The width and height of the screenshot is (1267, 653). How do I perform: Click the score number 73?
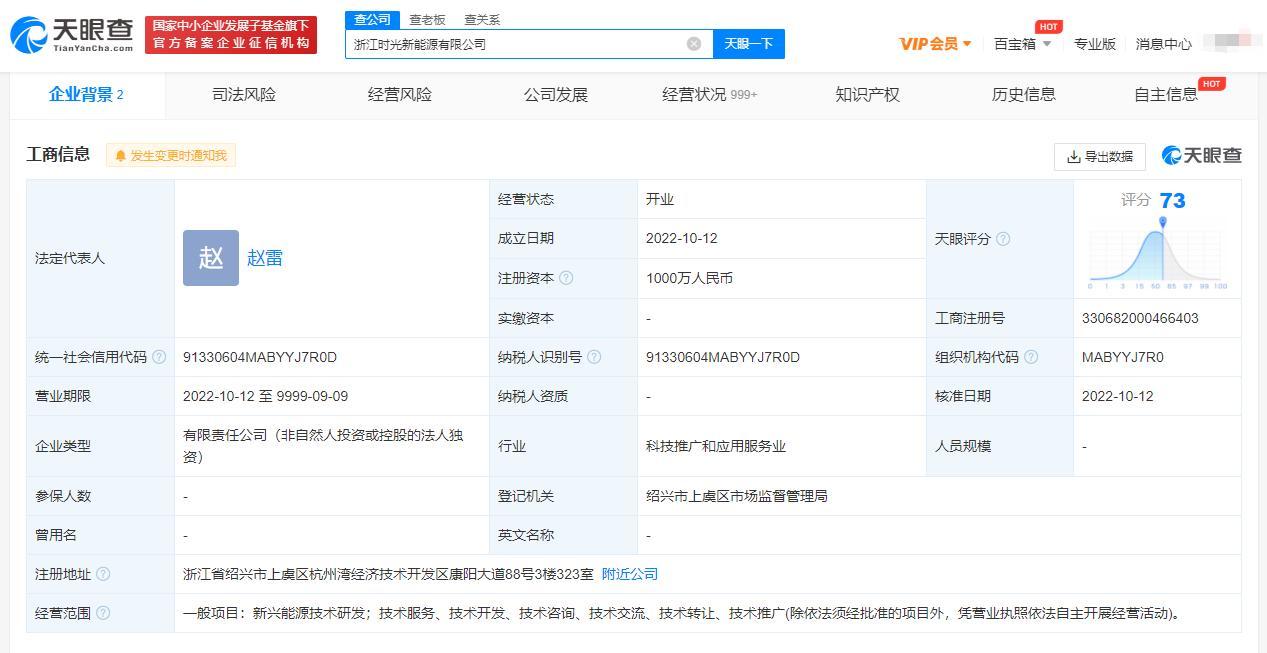tap(1173, 201)
